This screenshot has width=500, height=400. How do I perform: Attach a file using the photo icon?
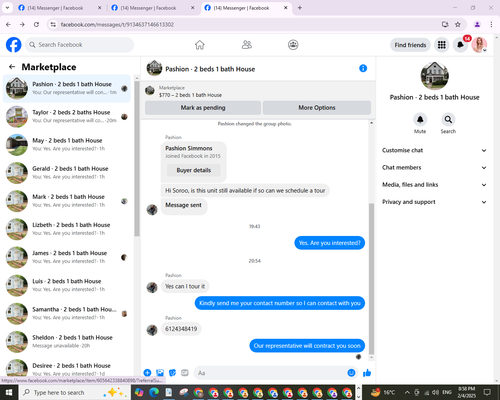coord(160,373)
